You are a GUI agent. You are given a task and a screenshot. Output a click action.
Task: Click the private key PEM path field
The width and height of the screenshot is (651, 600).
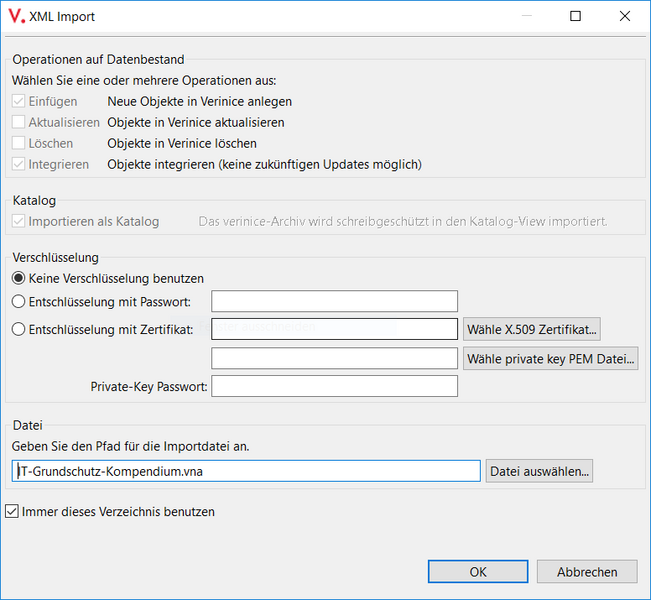[x=334, y=358]
